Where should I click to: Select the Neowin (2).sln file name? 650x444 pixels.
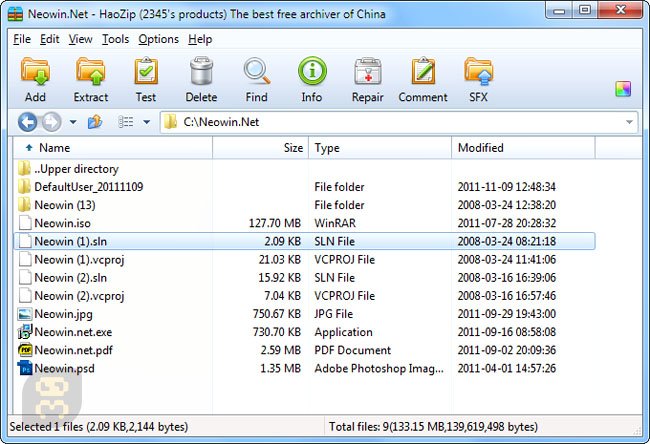coord(70,278)
